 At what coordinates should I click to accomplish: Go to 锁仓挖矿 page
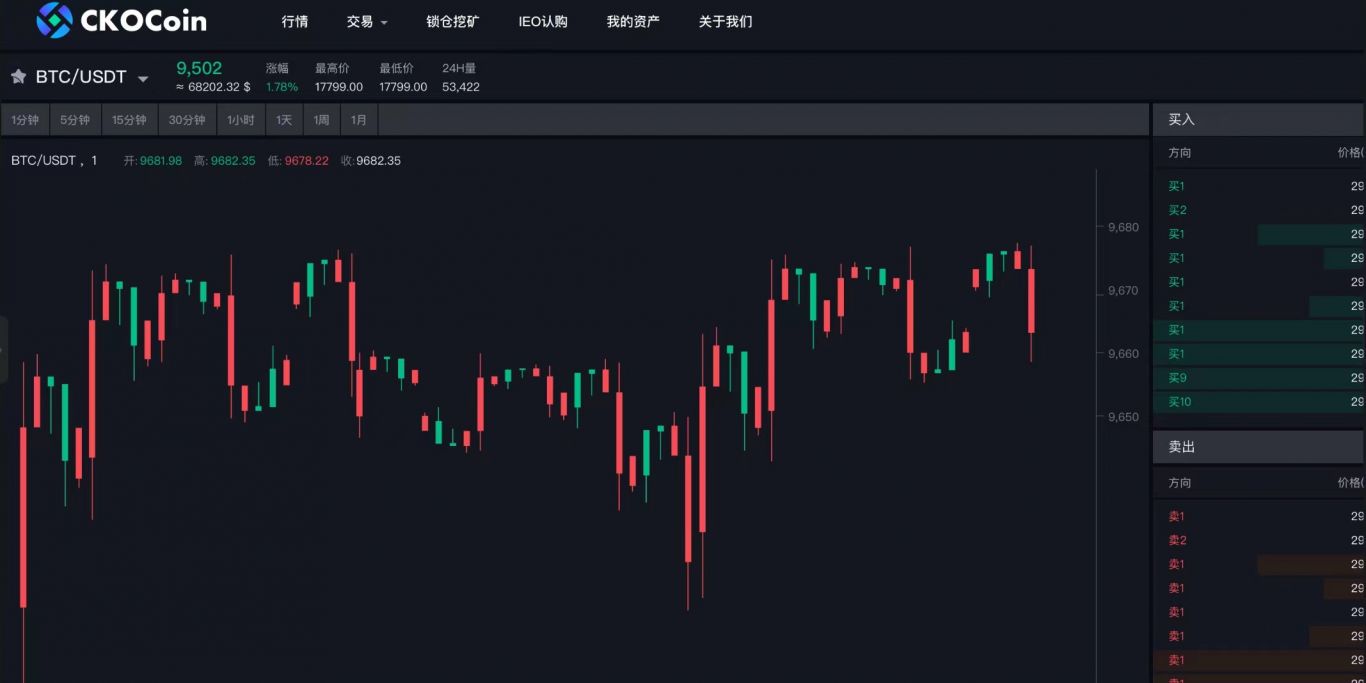pyautogui.click(x=453, y=21)
